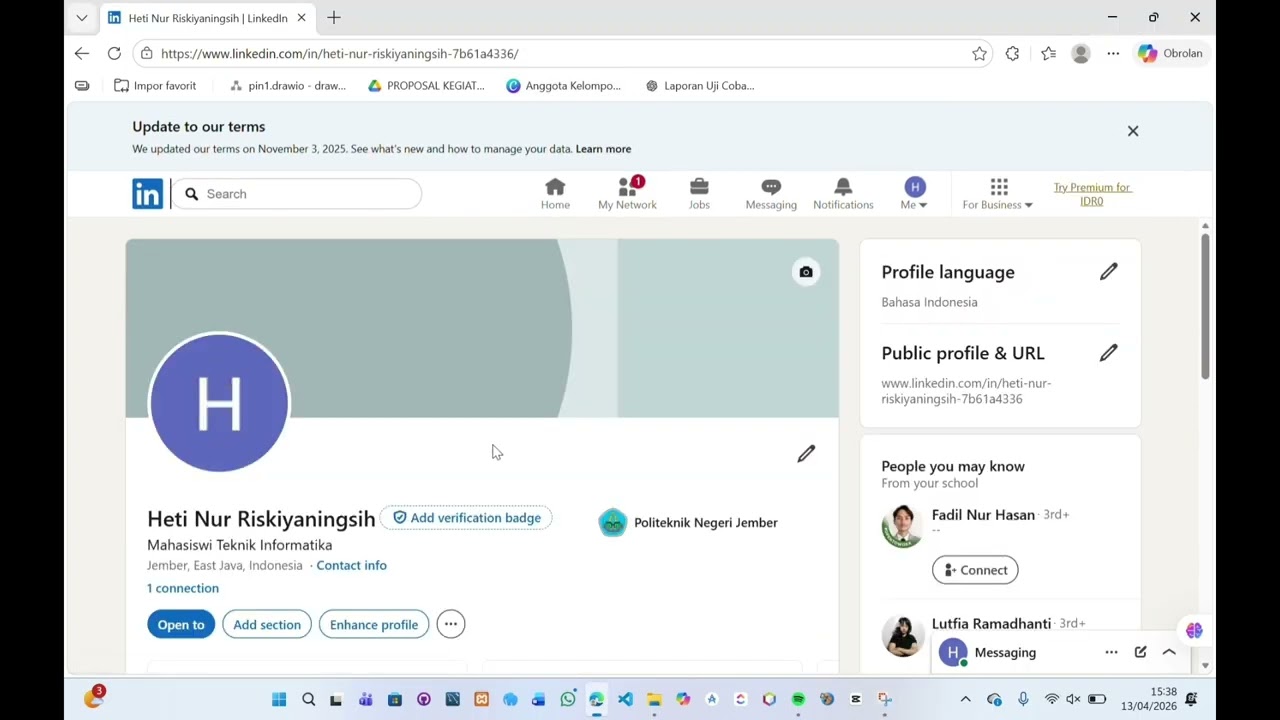The width and height of the screenshot is (1280, 720).
Task: Open the Anggota Kelompo... bookmark
Action: click(x=564, y=86)
